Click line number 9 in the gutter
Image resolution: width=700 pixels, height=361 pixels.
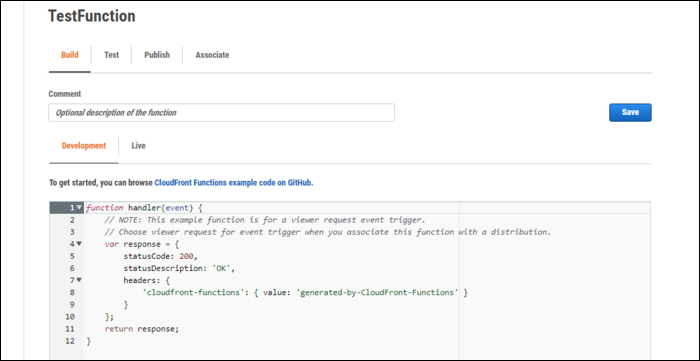[x=72, y=304]
